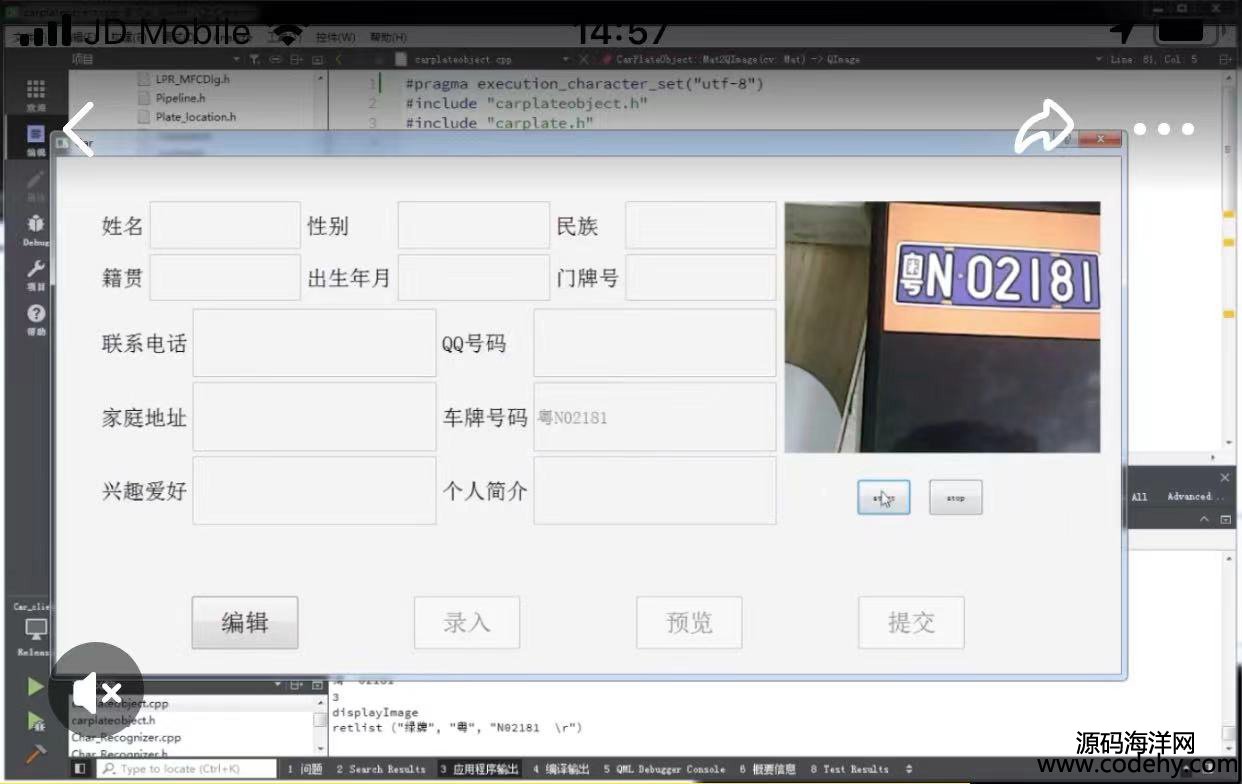Open the 帮助(H) menu

click(388, 37)
